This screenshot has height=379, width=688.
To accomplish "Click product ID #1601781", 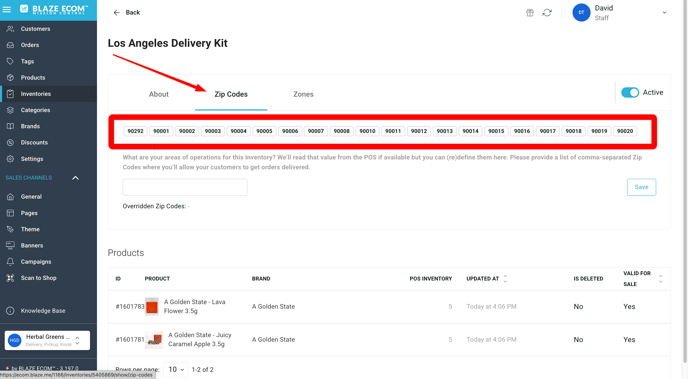I will [x=130, y=340].
